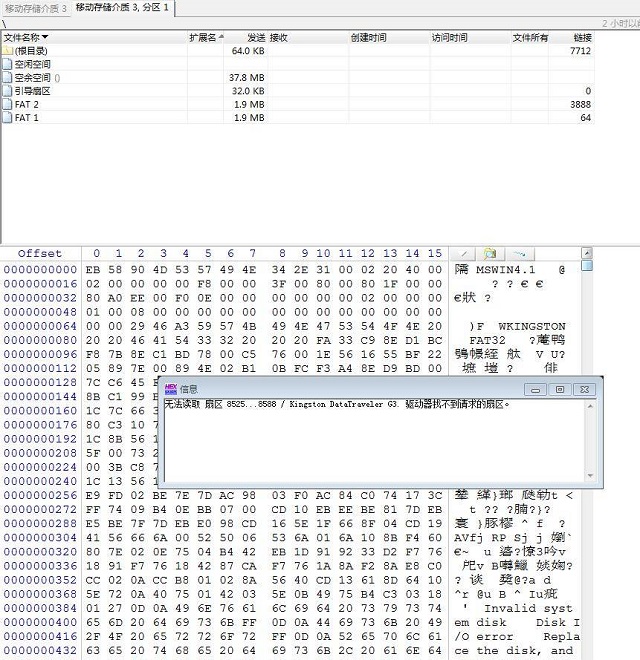
Task: Click the 信息 dialog scrollbar down arrow
Action: pyautogui.click(x=590, y=476)
